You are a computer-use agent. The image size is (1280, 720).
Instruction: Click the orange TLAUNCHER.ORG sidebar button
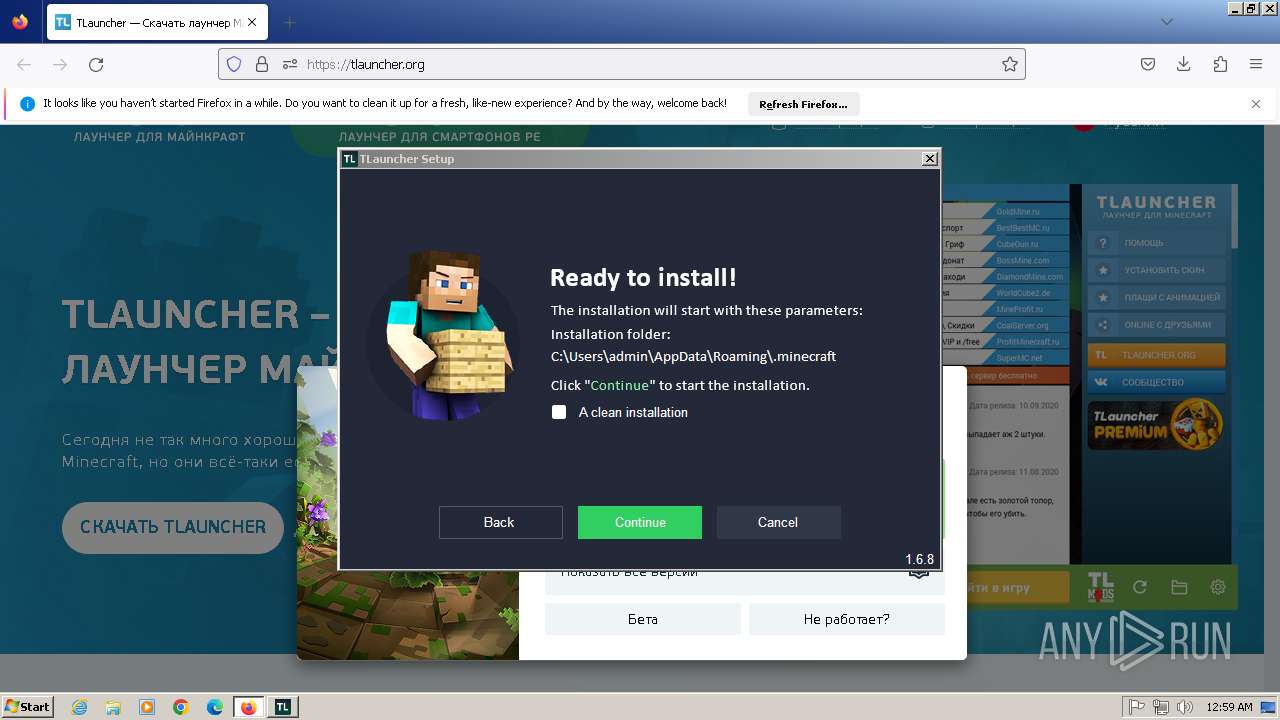tap(1156, 355)
